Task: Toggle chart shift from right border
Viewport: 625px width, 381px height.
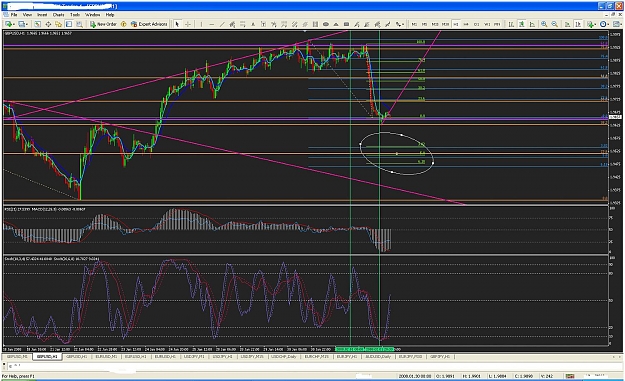Action: [578, 24]
